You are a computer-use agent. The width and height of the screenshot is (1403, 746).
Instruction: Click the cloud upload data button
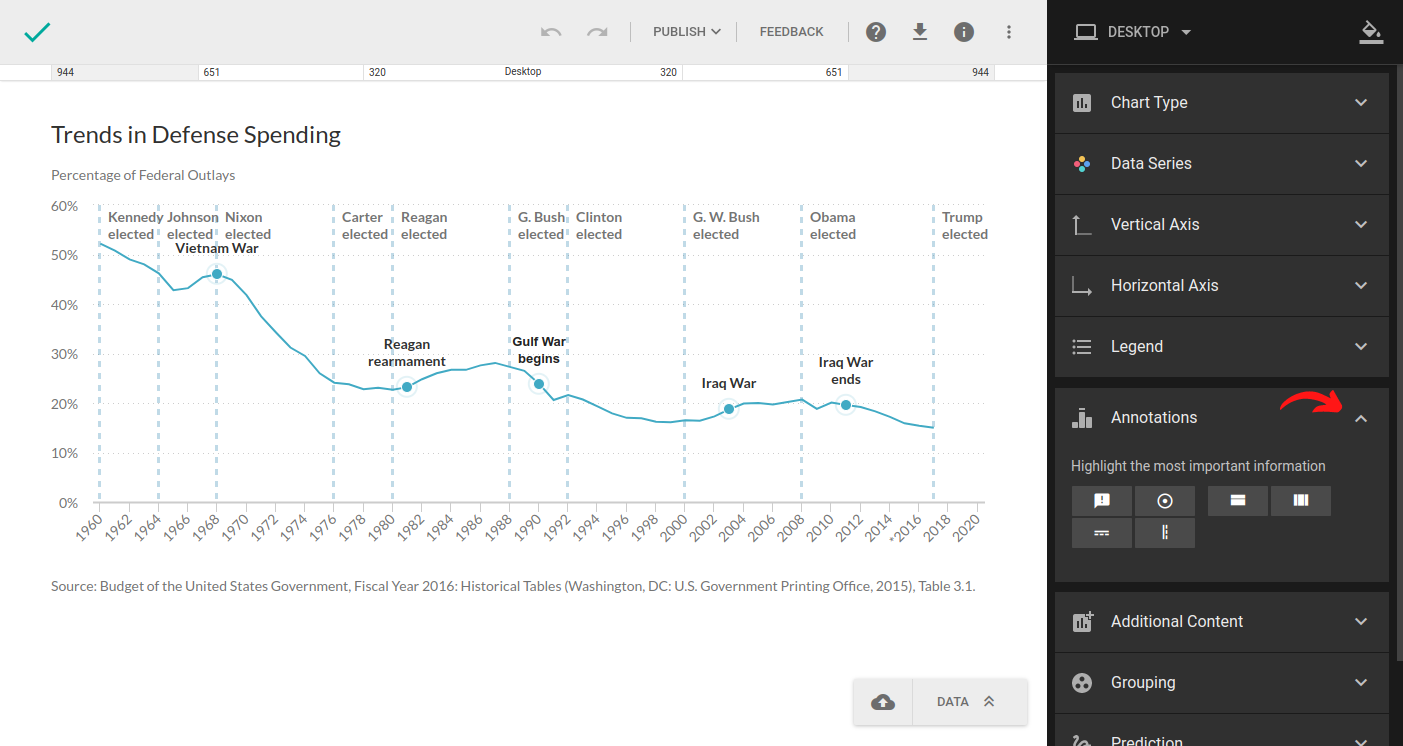pyautogui.click(x=883, y=702)
